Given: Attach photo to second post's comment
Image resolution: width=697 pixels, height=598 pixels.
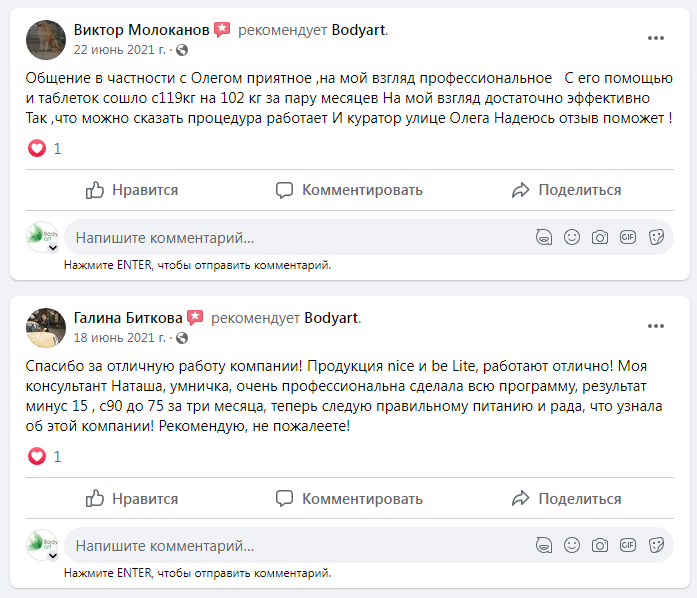Looking at the screenshot, I should pyautogui.click(x=600, y=546).
